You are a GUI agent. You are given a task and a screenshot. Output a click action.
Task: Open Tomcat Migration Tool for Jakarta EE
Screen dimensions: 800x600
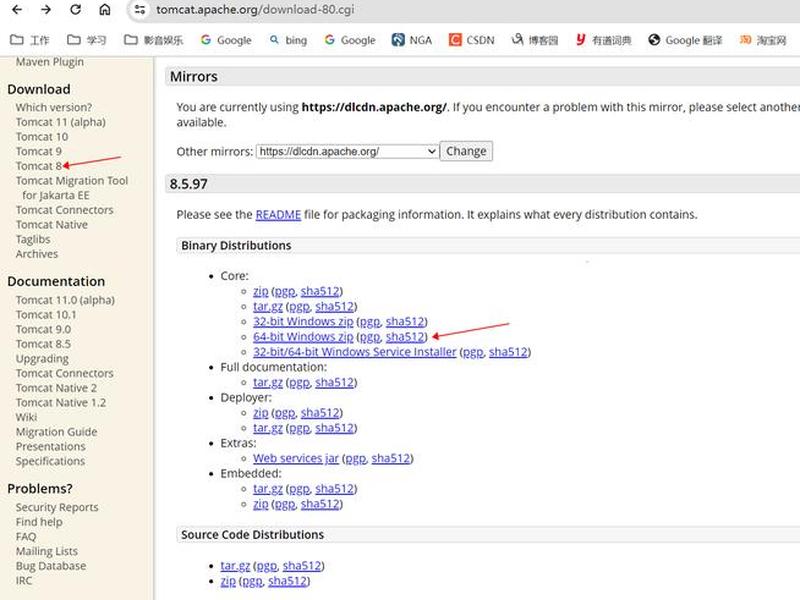pyautogui.click(x=71, y=188)
